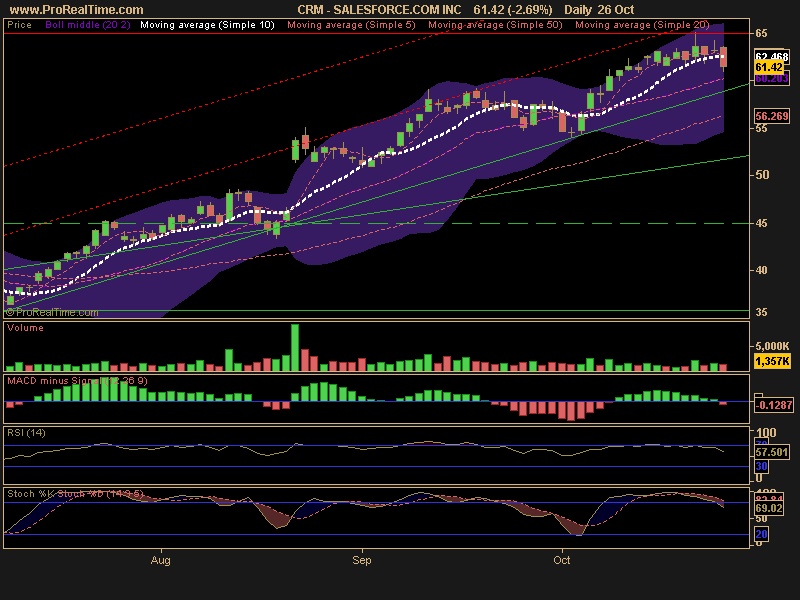The height and width of the screenshot is (600, 800).
Task: Click the Aug time axis label
Action: pos(161,560)
